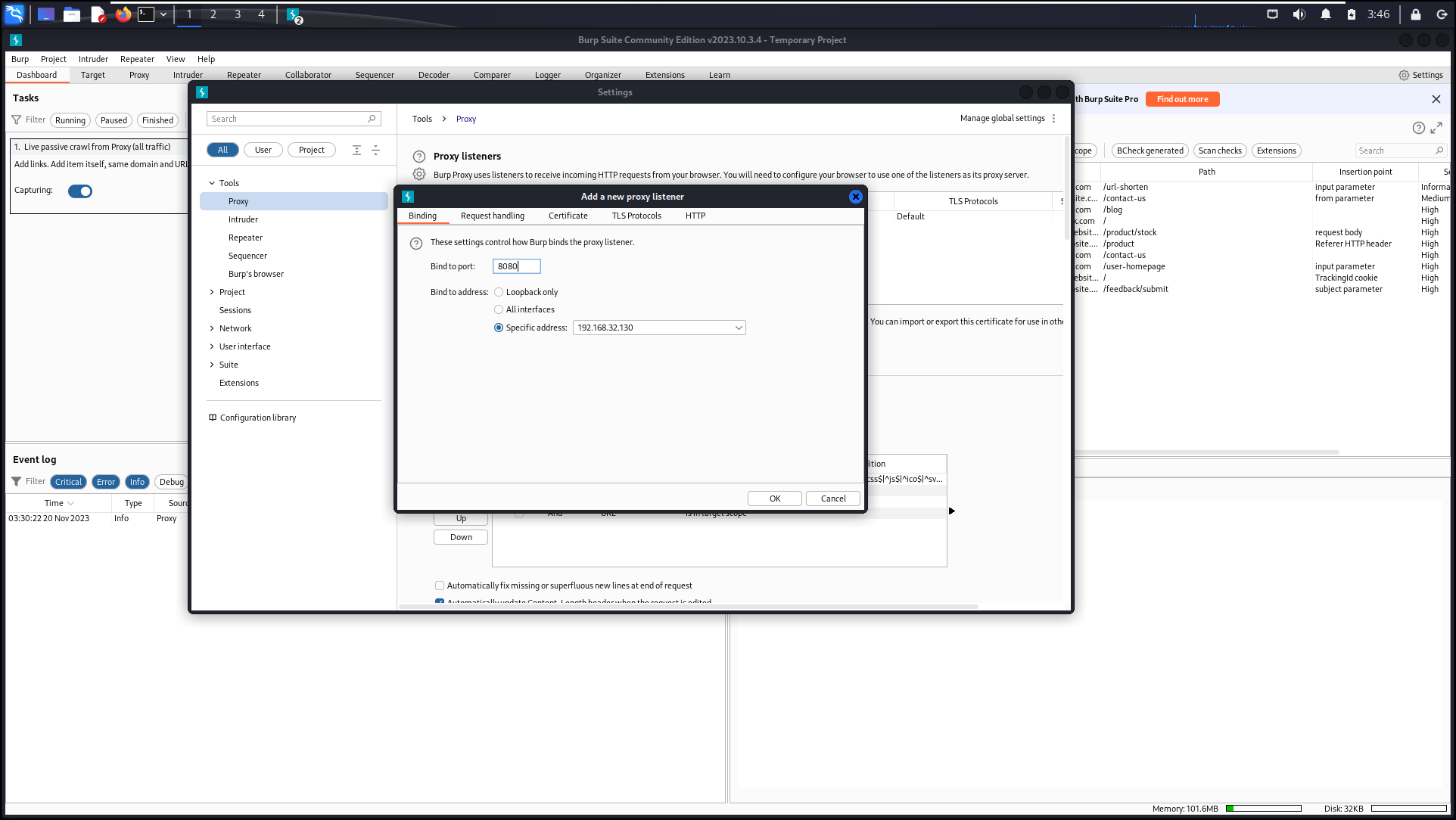The height and width of the screenshot is (820, 1456).
Task: Open the Repeater menu in menu bar
Action: [x=137, y=59]
